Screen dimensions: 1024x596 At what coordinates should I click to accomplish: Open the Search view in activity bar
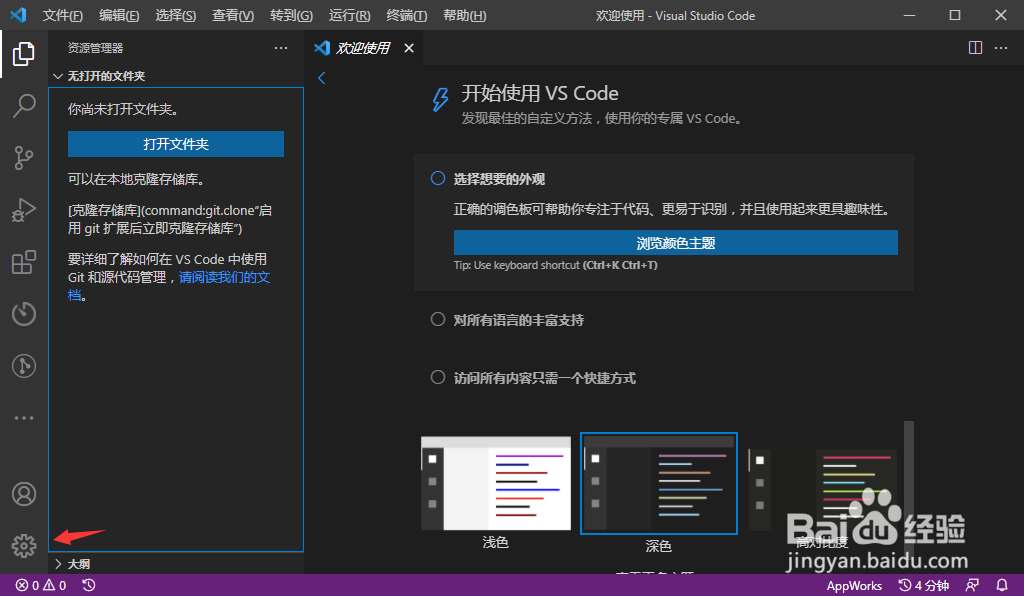click(24, 106)
